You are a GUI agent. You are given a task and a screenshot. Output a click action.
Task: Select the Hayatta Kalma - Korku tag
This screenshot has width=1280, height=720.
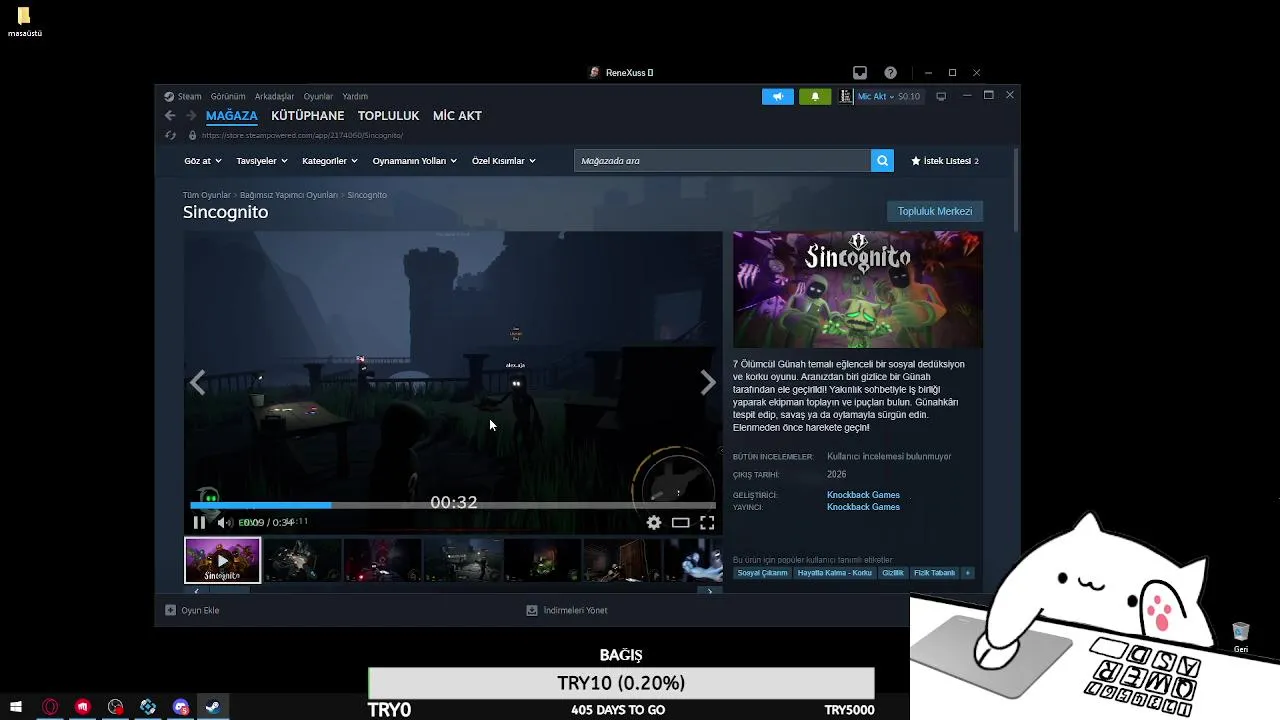click(x=834, y=573)
